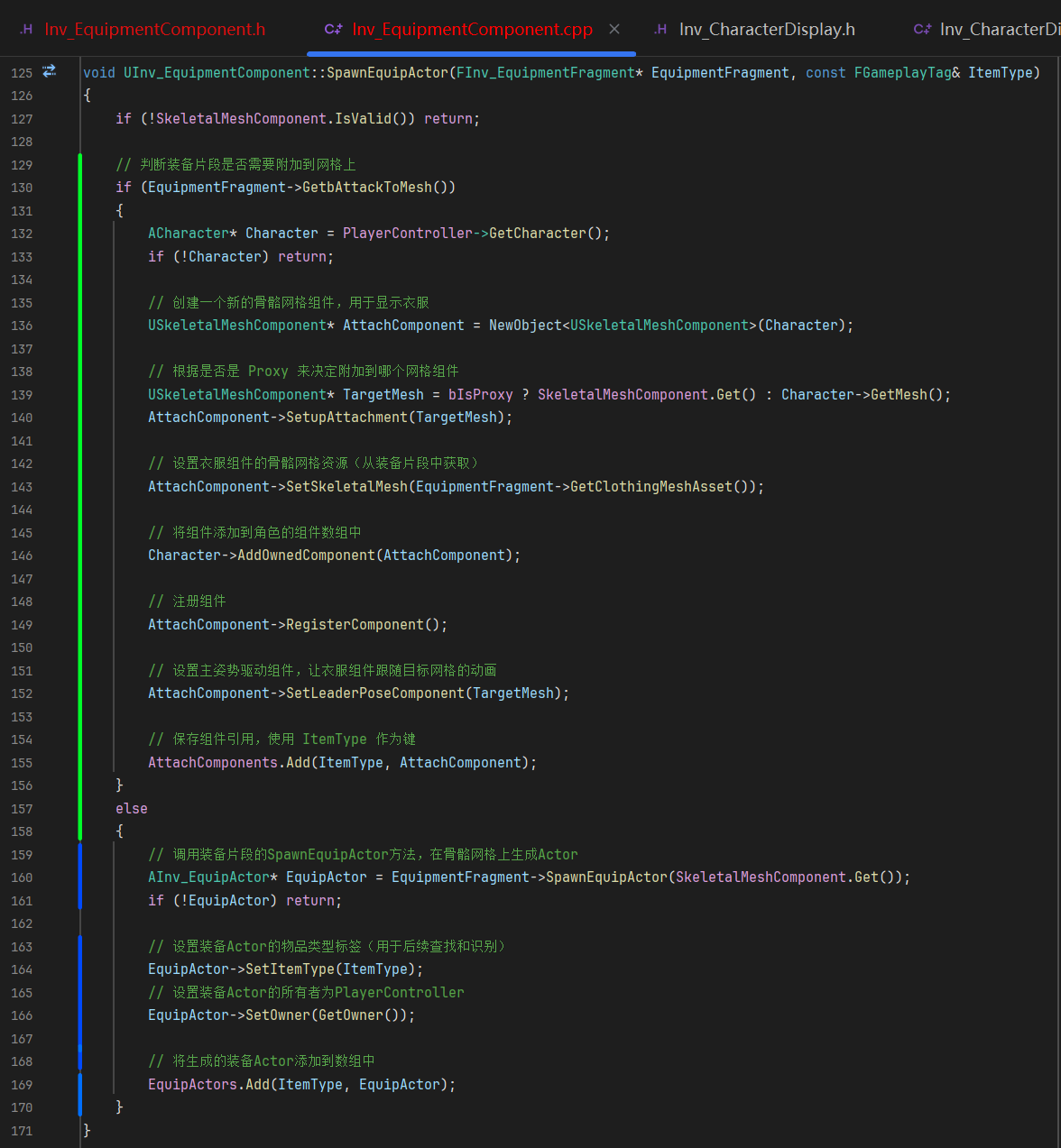
Task: Click SetItemType(ItemType) on line 164
Action: point(330,969)
